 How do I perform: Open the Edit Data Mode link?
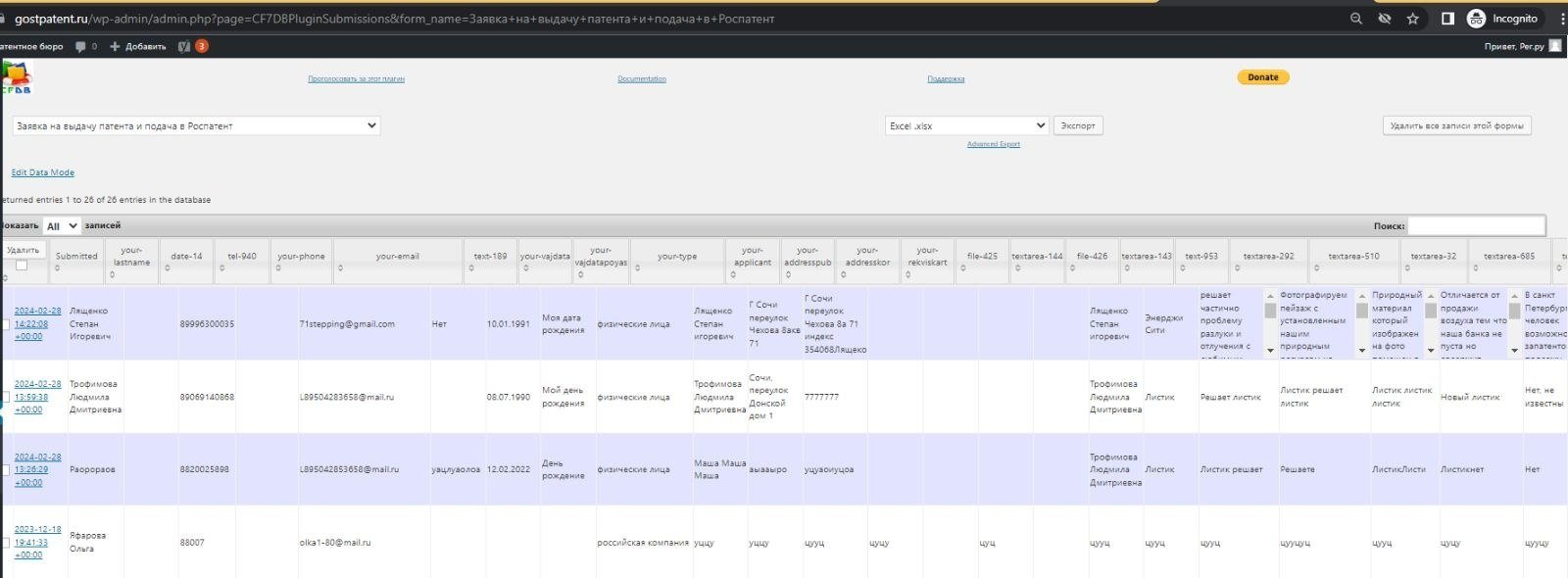pos(42,172)
